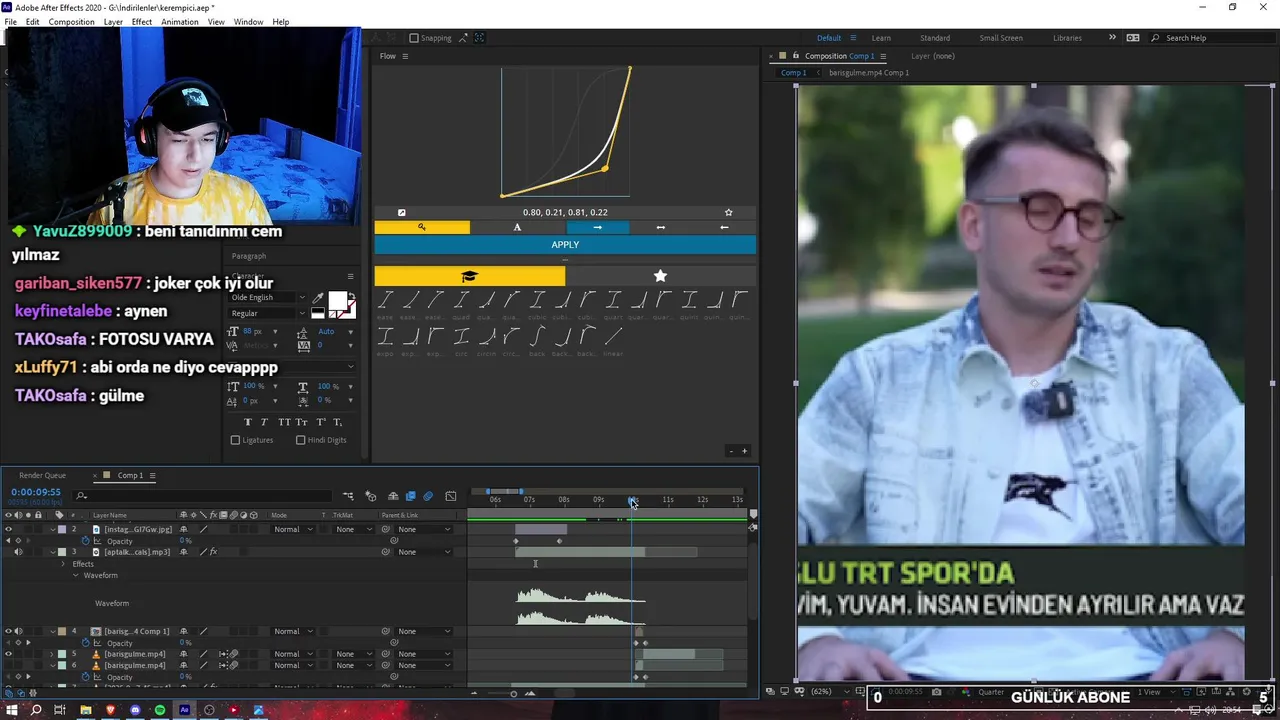The image size is (1280, 720).
Task: Open Parent dropdown for layer 3
Action: (x=424, y=552)
